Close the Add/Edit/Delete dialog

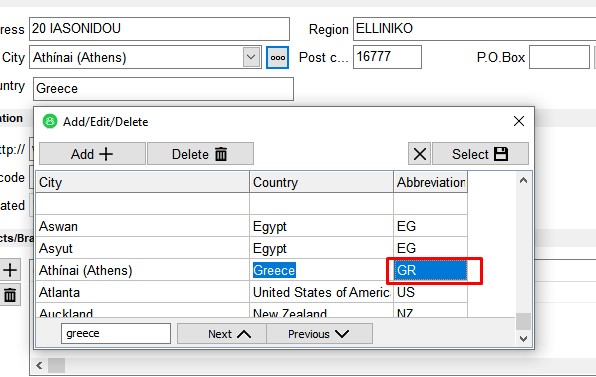coord(519,121)
